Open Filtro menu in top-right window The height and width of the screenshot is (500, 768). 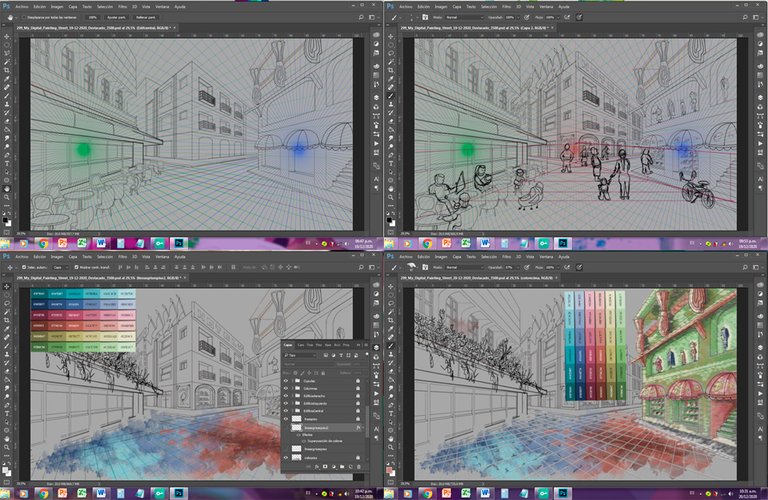click(x=506, y=7)
